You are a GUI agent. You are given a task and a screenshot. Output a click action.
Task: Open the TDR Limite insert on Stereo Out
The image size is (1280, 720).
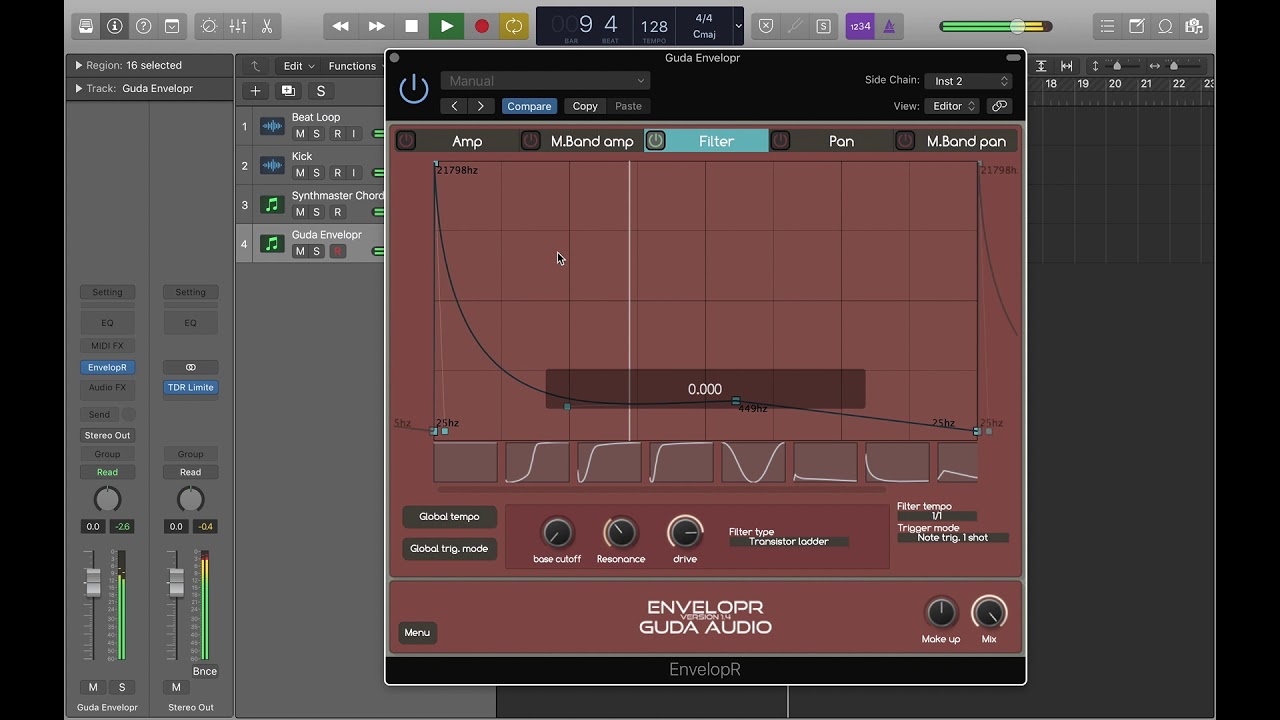(190, 387)
